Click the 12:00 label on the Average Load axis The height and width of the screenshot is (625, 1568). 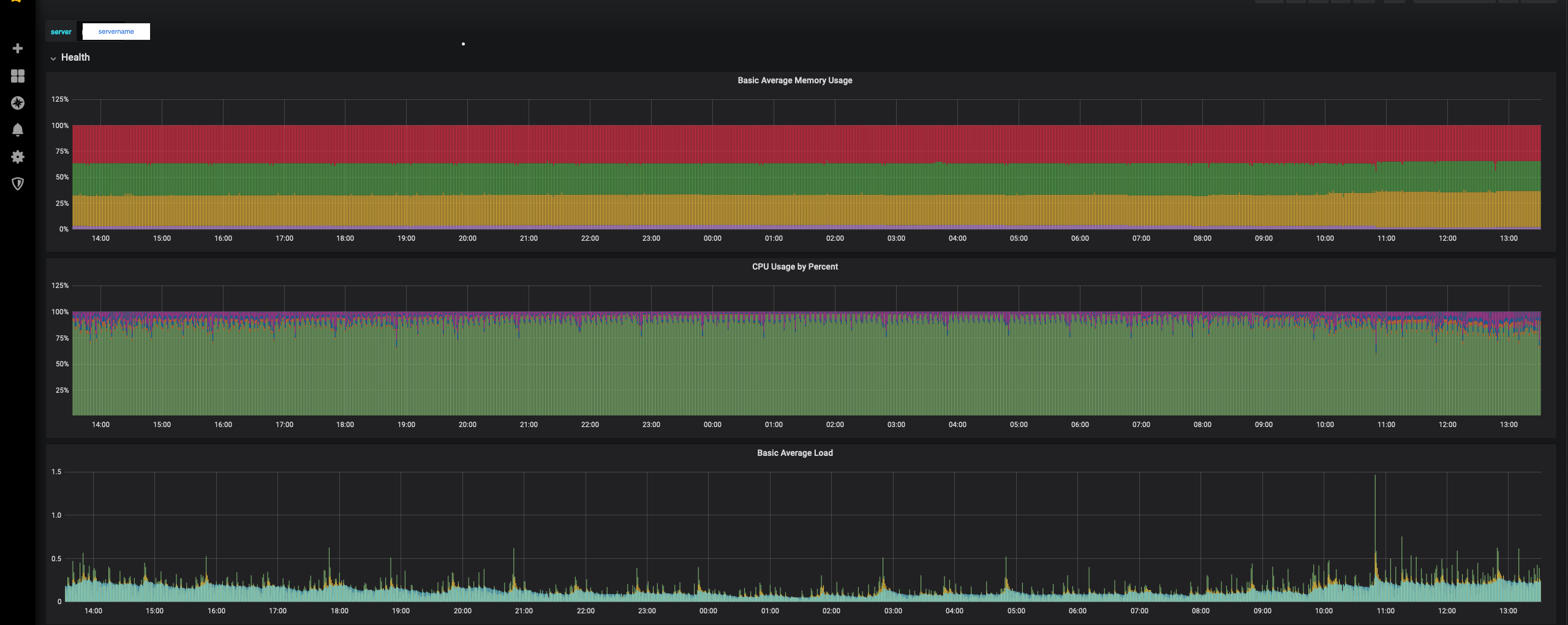tap(1447, 611)
